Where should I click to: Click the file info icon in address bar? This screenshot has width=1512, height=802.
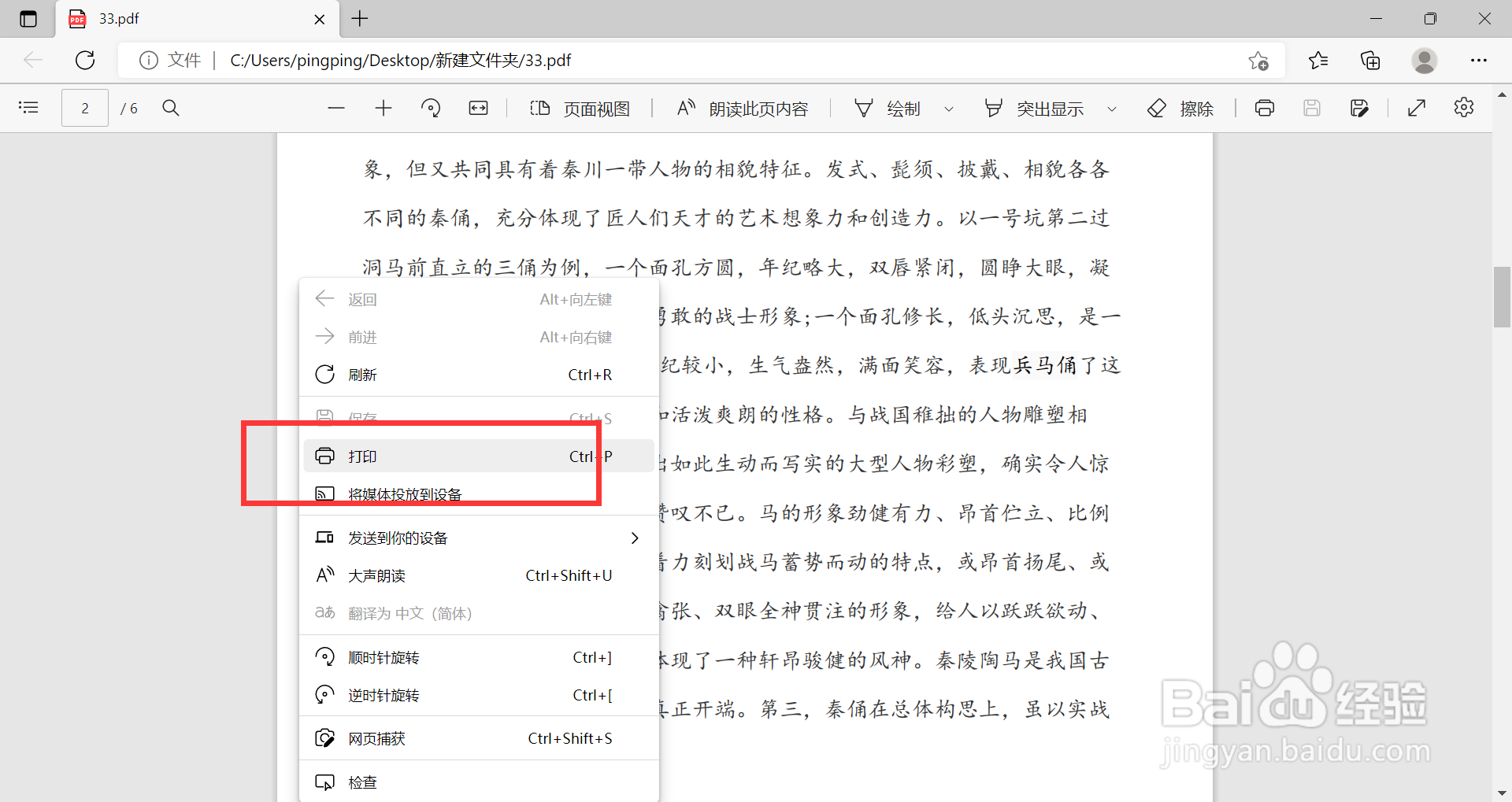[x=148, y=61]
